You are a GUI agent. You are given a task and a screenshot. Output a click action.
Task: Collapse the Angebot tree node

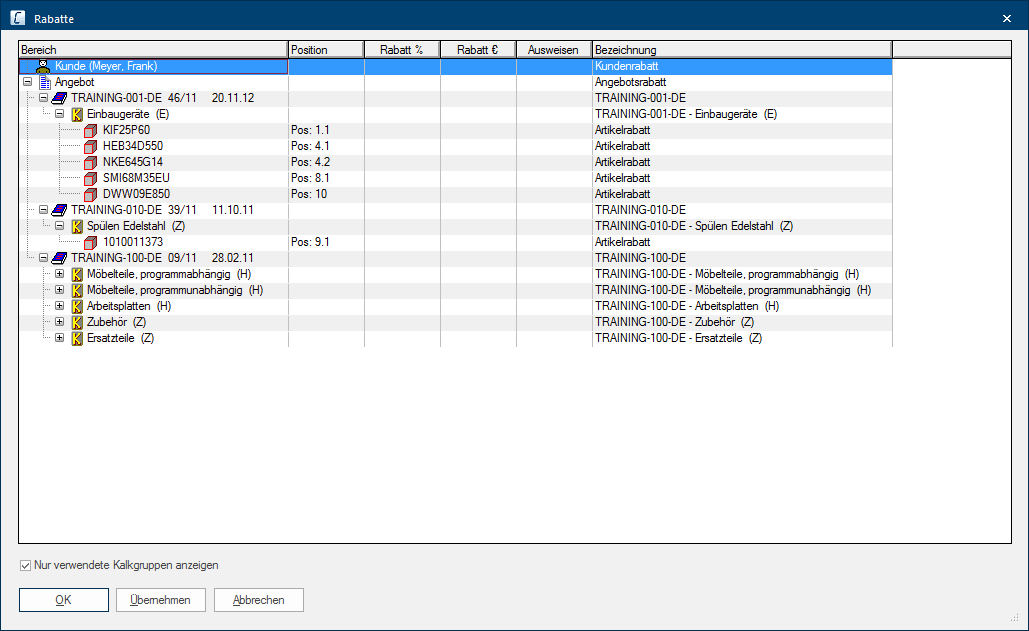(27, 82)
